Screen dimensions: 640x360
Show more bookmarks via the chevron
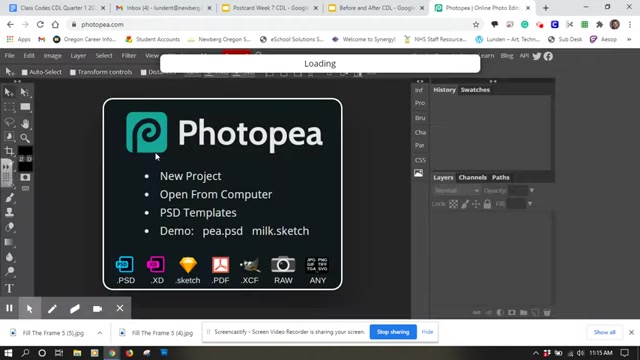click(629, 40)
